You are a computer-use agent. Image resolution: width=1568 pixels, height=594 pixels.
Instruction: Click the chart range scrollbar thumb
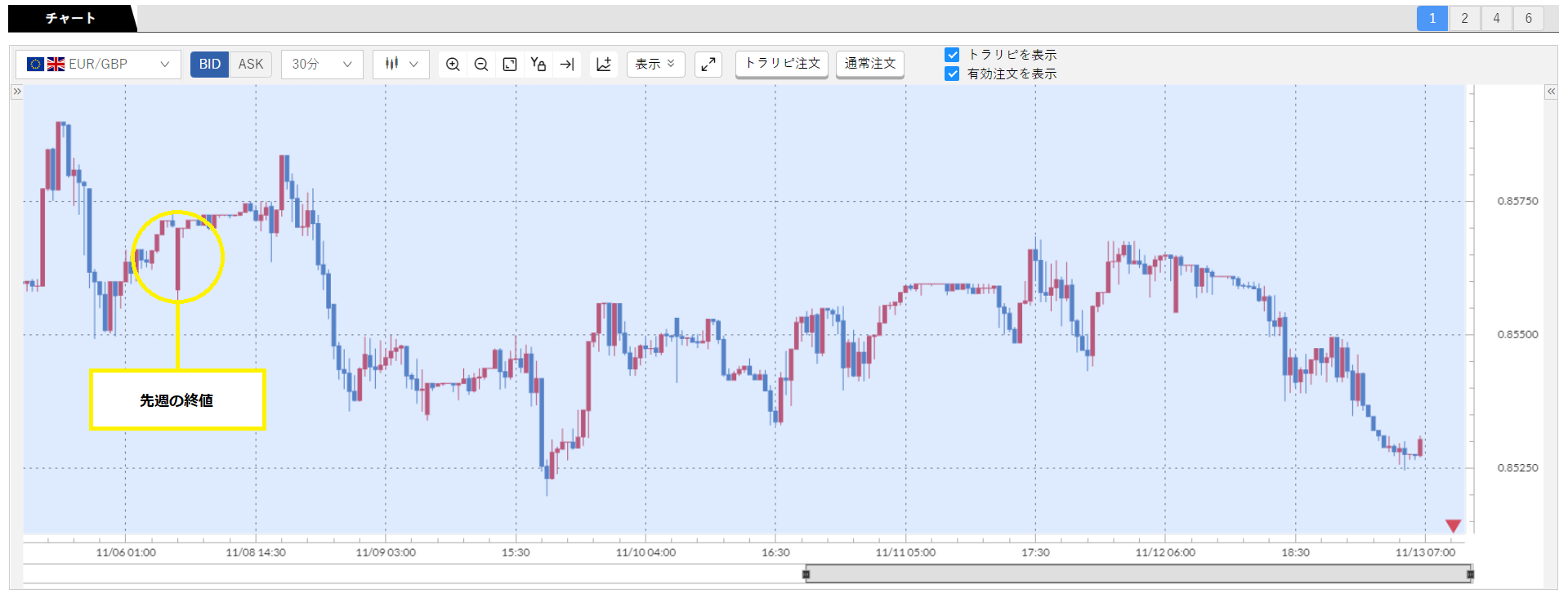click(x=1138, y=574)
